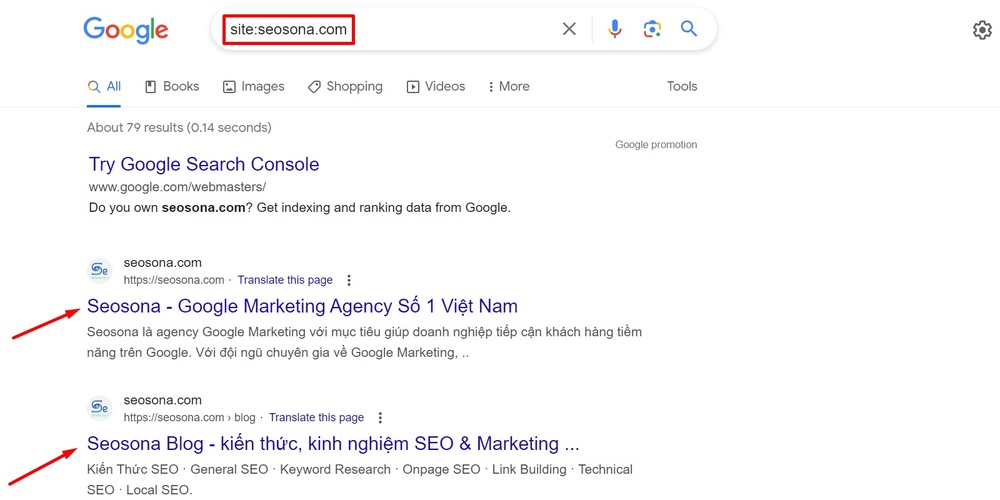Image resolution: width=1000 pixels, height=500 pixels.
Task: Click the https://seosona.com › blog breadcrumb
Action: [189, 418]
